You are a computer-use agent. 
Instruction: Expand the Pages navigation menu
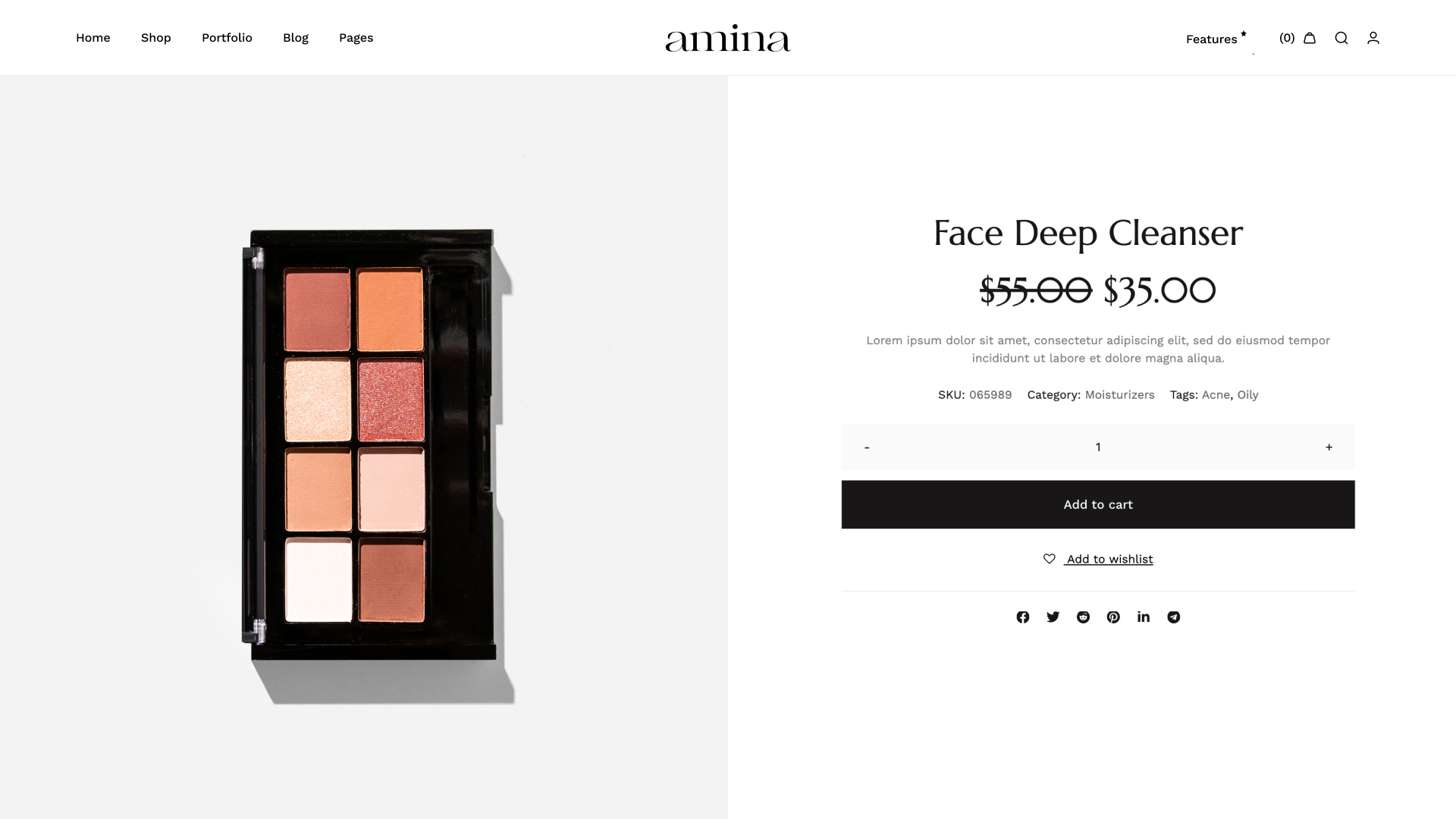pyautogui.click(x=356, y=38)
